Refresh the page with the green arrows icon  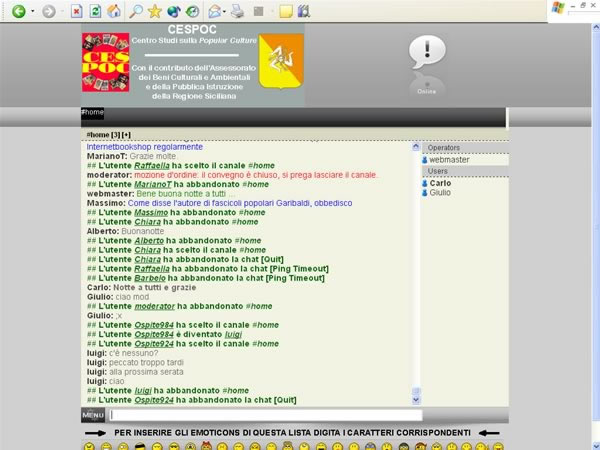pyautogui.click(x=95, y=11)
